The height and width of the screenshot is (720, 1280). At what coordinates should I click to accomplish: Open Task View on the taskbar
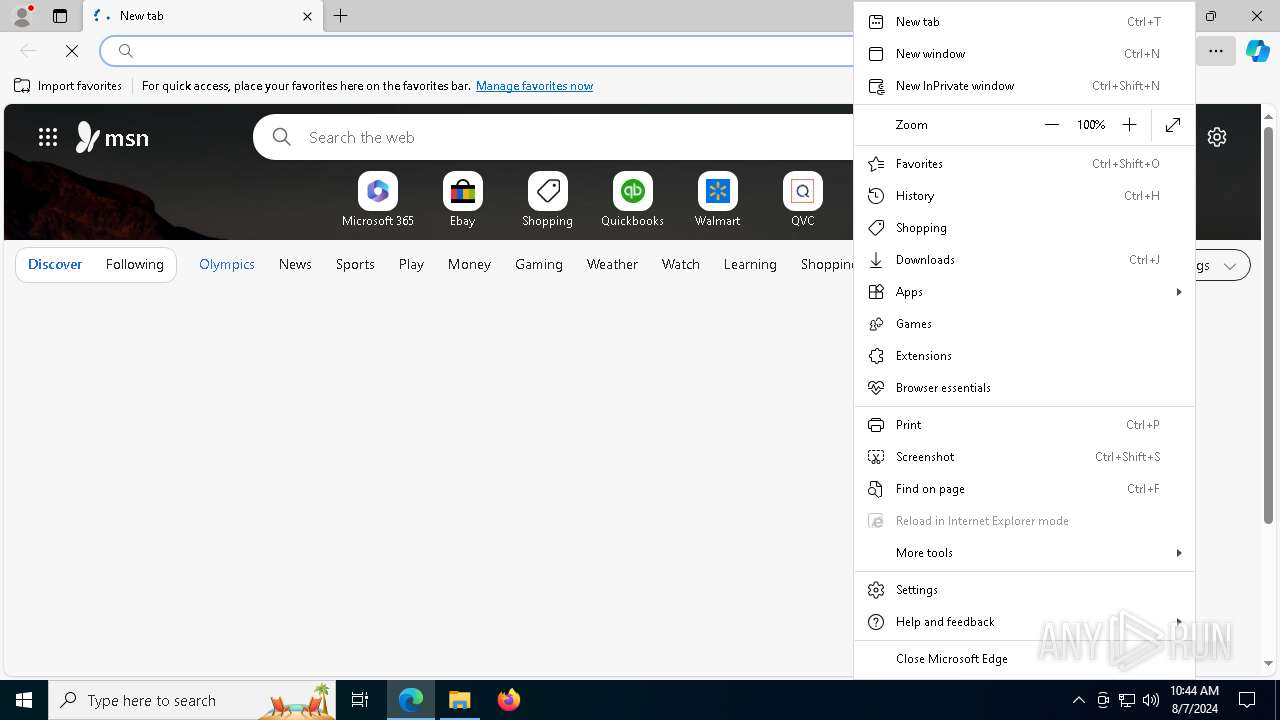pos(360,700)
